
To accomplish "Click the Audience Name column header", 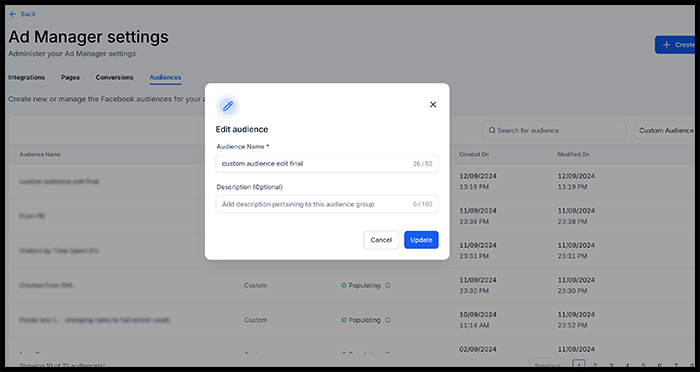I will [40, 155].
